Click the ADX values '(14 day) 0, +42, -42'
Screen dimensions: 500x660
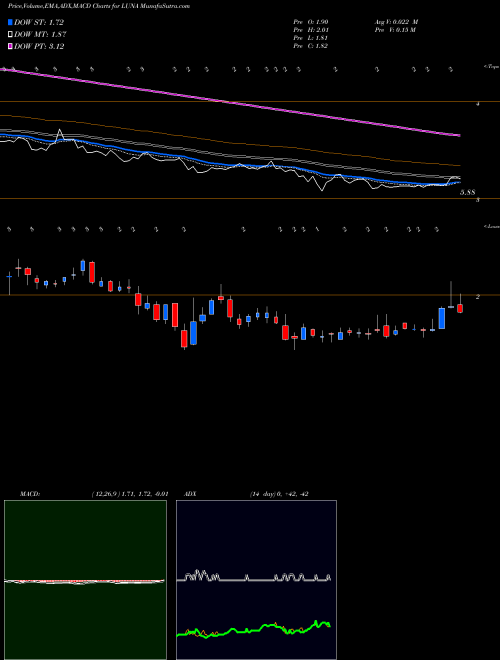279,494
